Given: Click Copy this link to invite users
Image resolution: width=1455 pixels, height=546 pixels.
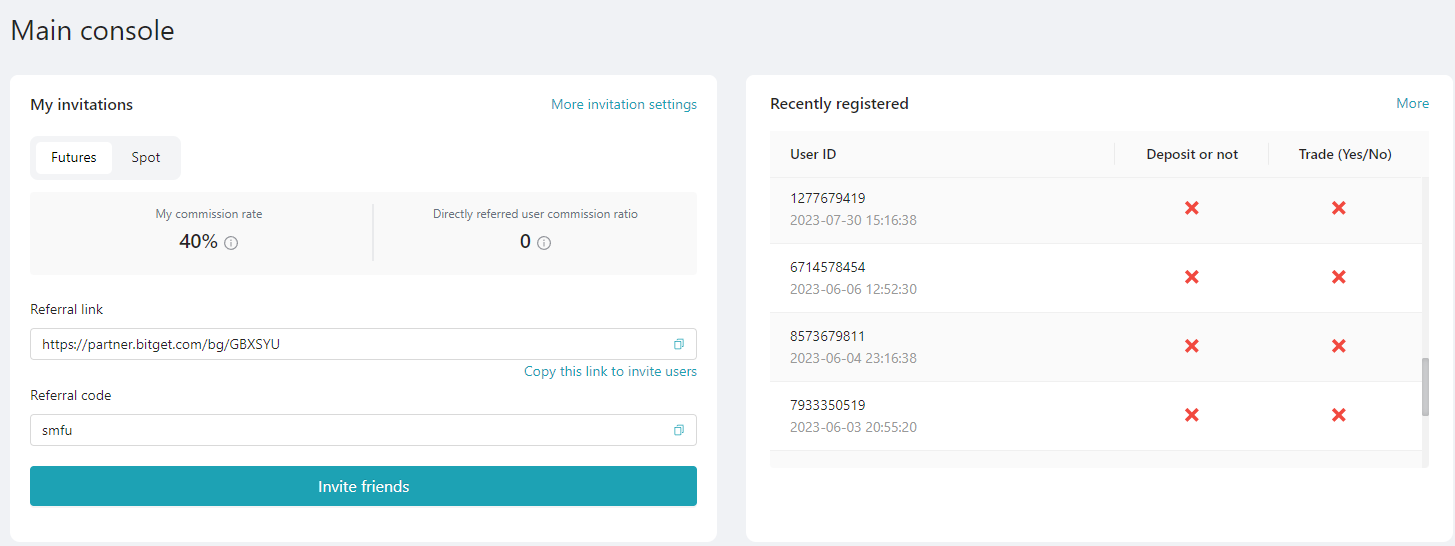Looking at the screenshot, I should [x=610, y=371].
